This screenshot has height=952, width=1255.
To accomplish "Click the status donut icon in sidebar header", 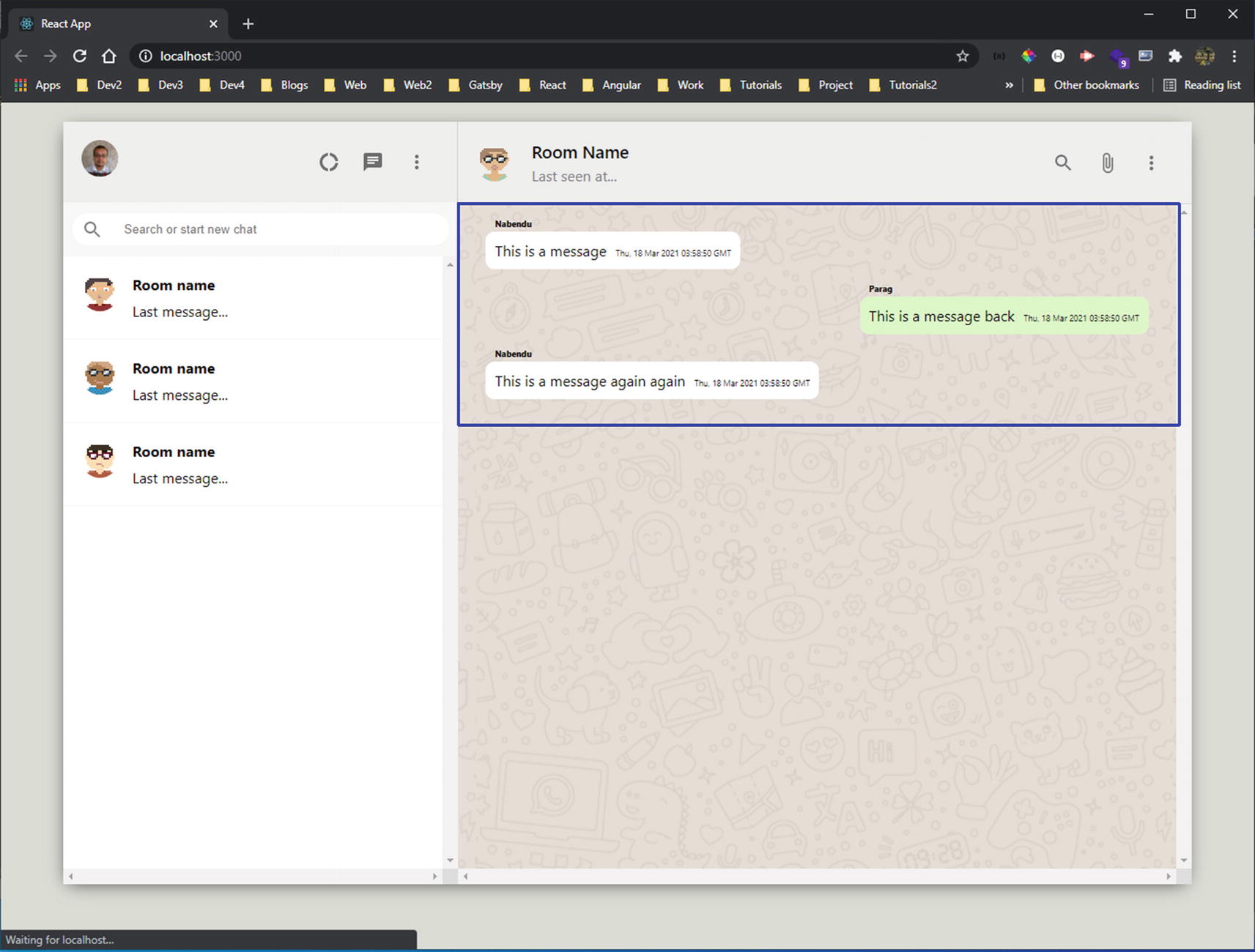I will click(x=329, y=162).
